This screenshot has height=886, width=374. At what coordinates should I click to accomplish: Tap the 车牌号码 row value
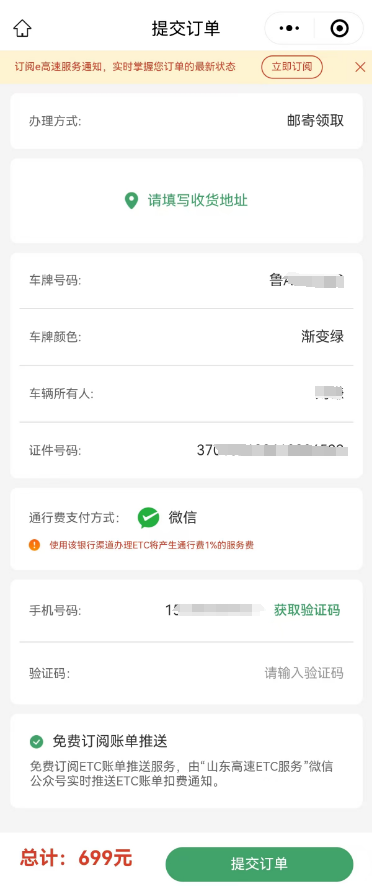coord(307,280)
